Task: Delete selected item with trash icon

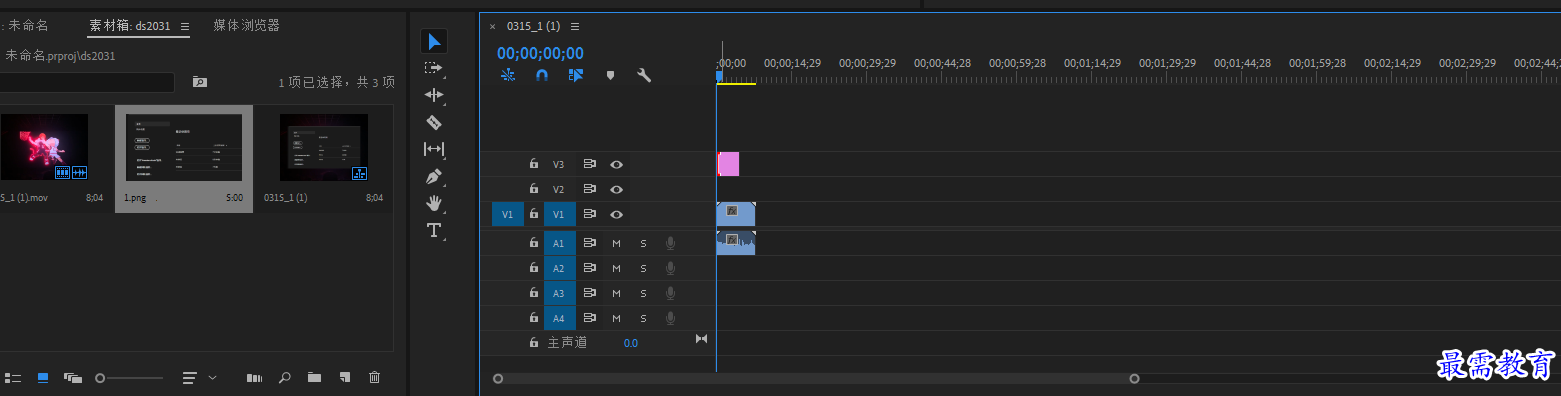Action: point(374,378)
